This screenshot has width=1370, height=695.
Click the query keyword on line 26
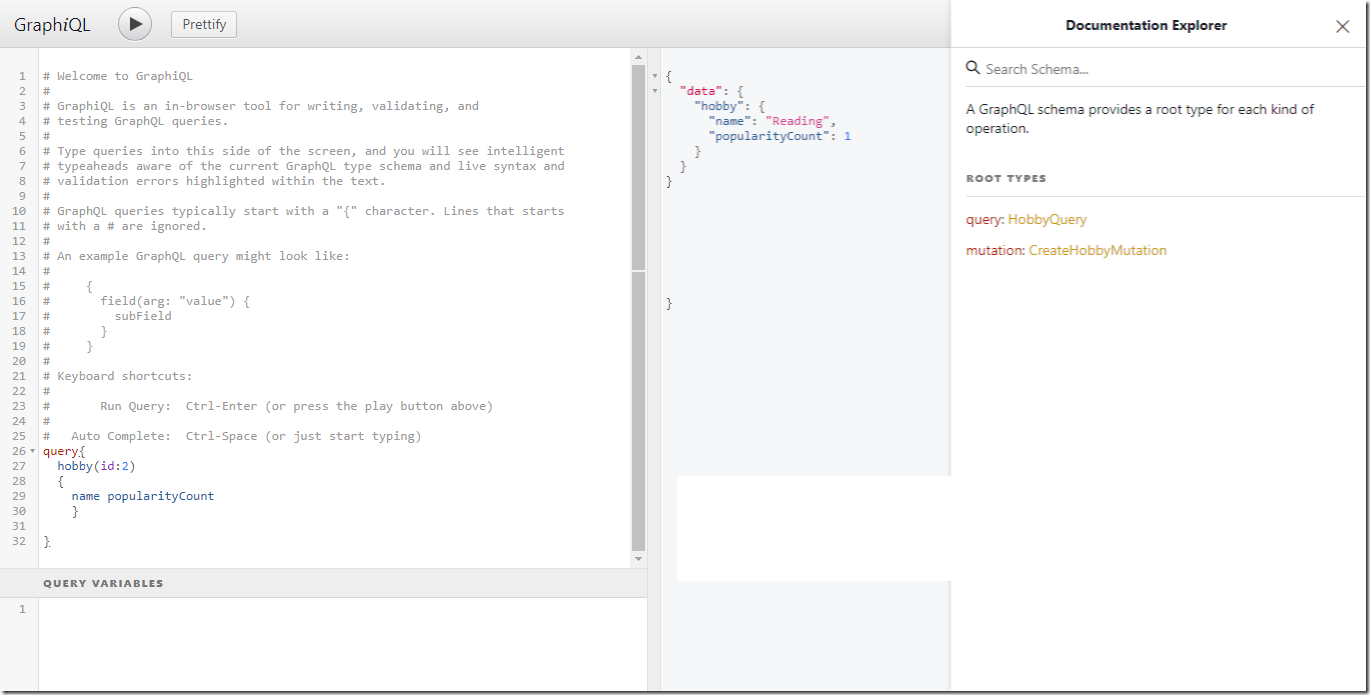pos(59,451)
